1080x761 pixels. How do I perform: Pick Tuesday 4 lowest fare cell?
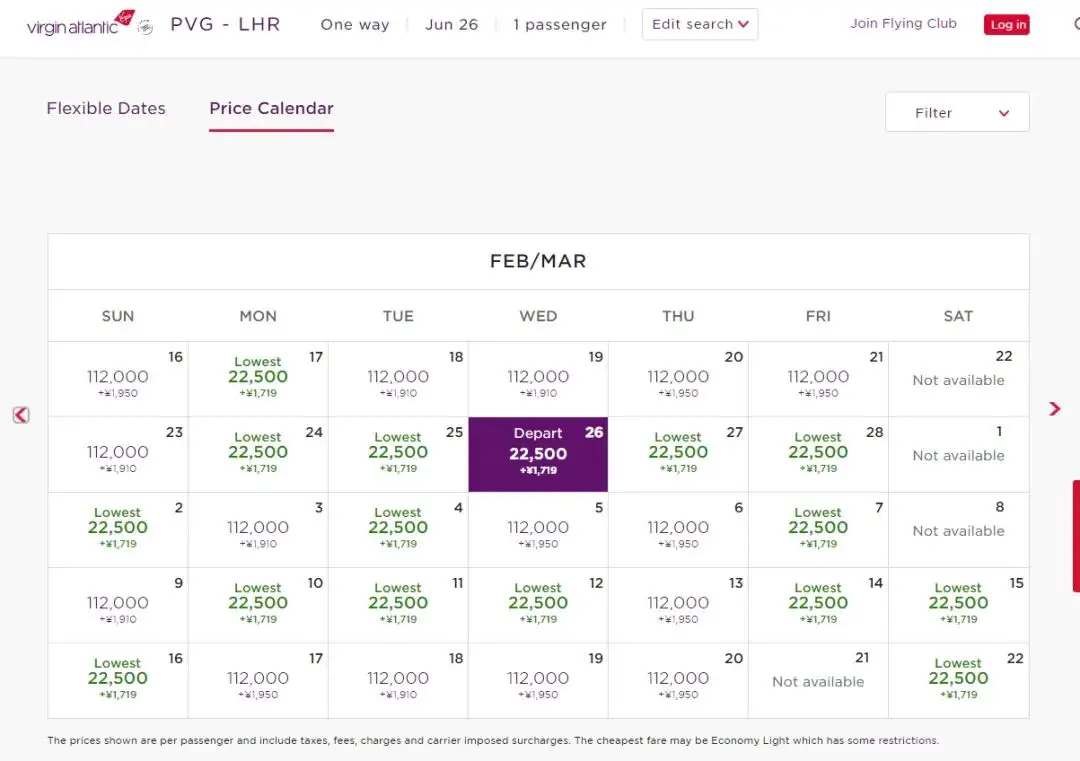click(398, 529)
